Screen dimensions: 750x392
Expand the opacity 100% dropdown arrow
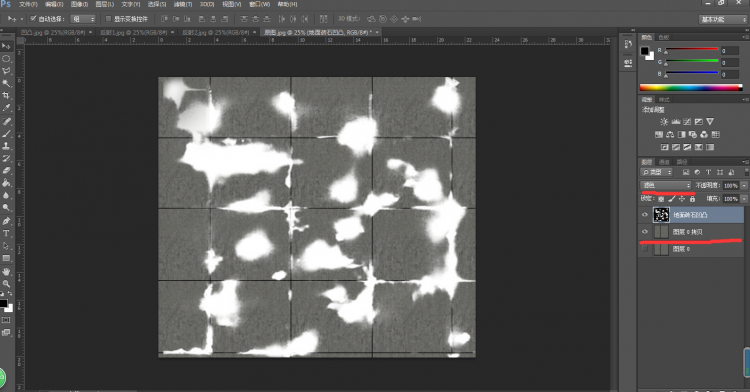pos(744,185)
